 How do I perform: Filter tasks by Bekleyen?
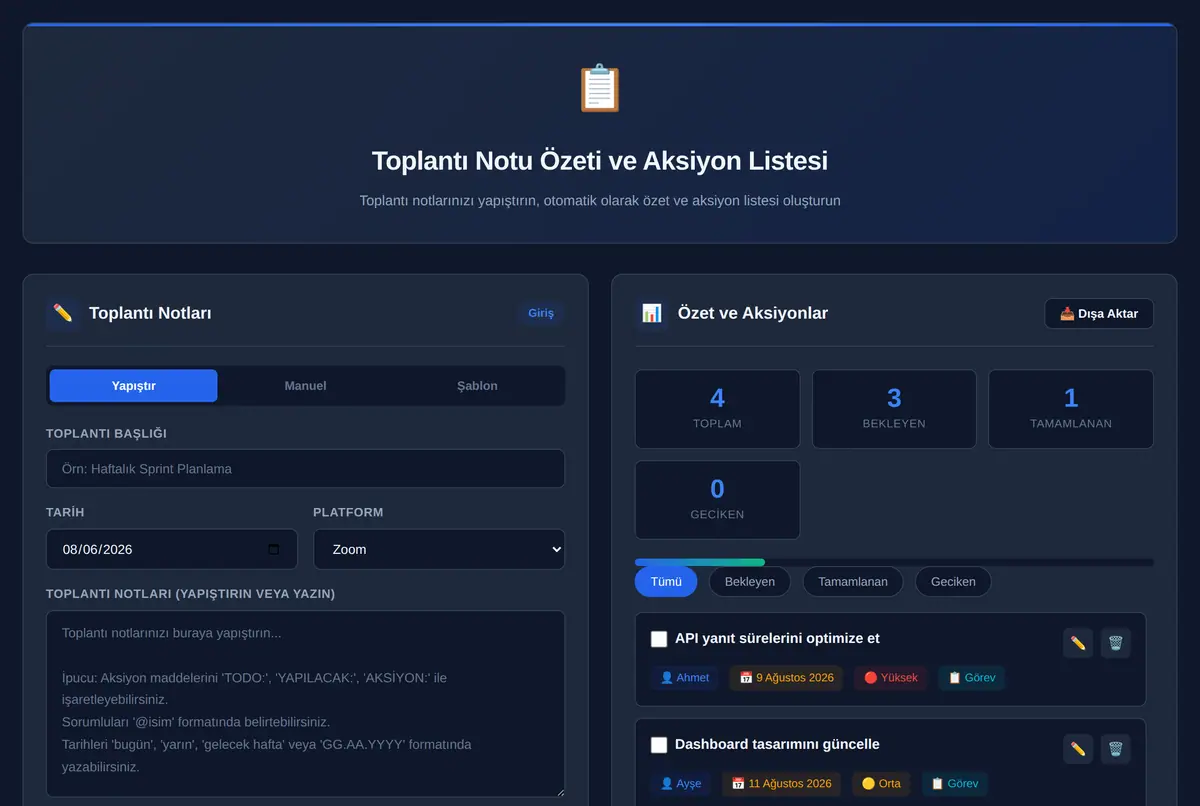click(750, 582)
